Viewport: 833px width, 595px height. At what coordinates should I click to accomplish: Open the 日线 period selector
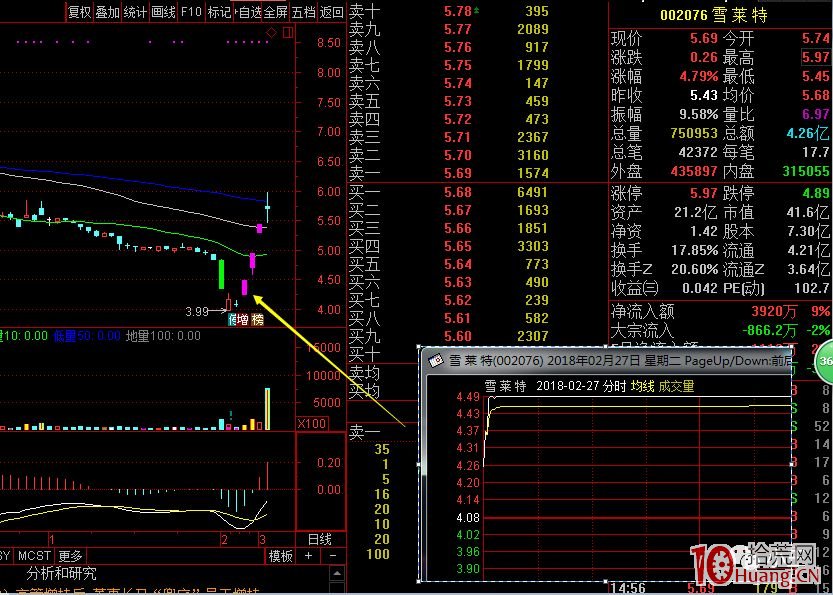(320, 540)
